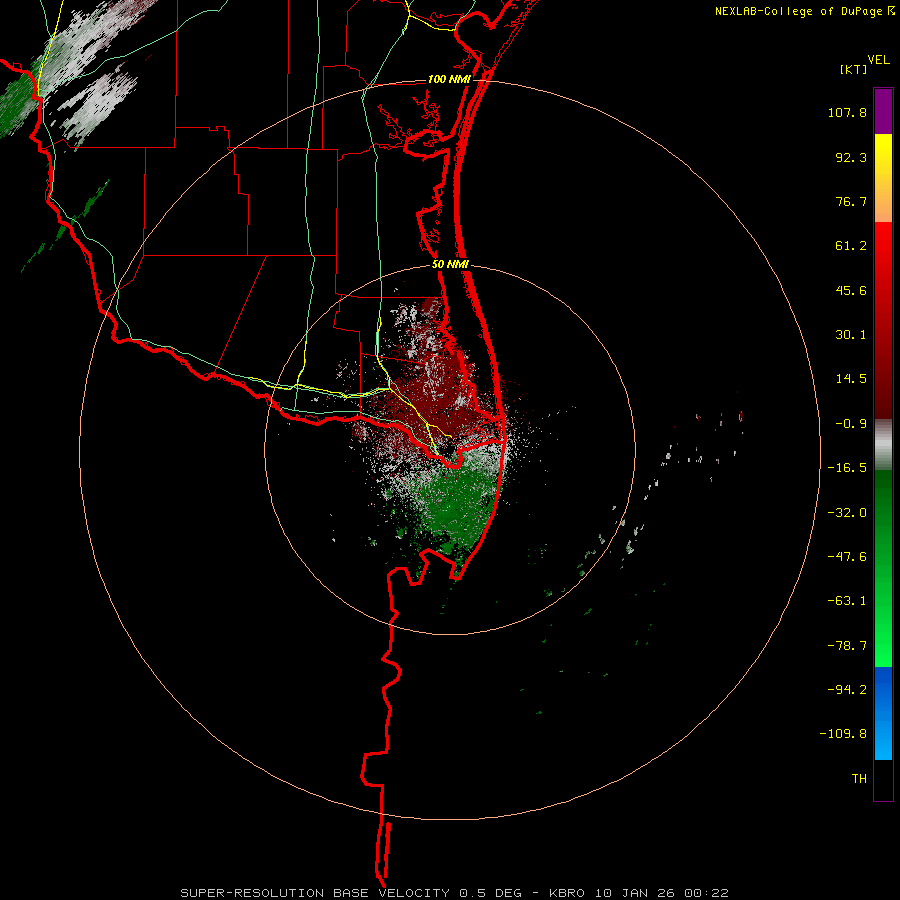Click the -63.1 legend value
The image size is (900, 900).
(847, 601)
